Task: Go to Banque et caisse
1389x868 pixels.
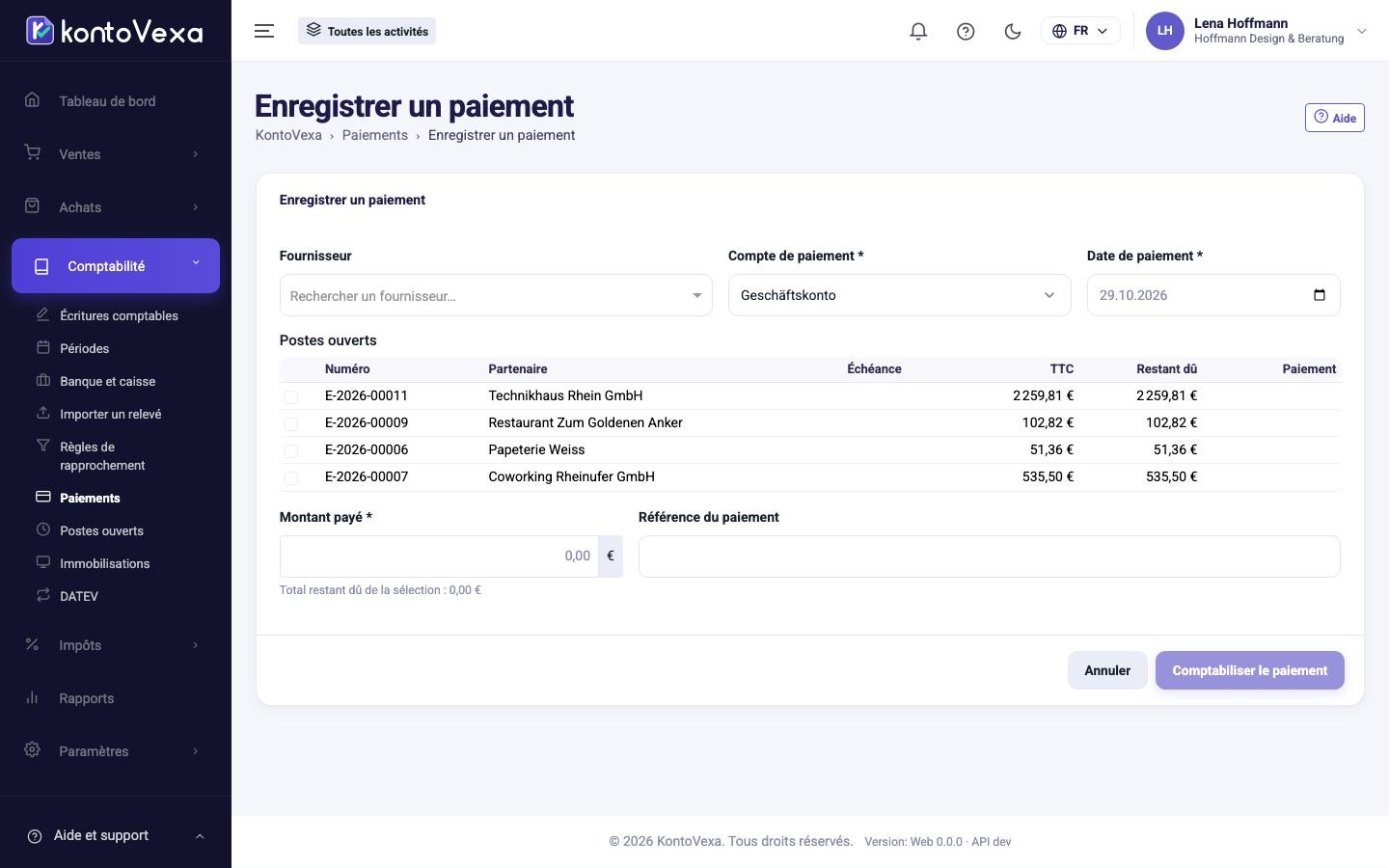Action: [107, 381]
